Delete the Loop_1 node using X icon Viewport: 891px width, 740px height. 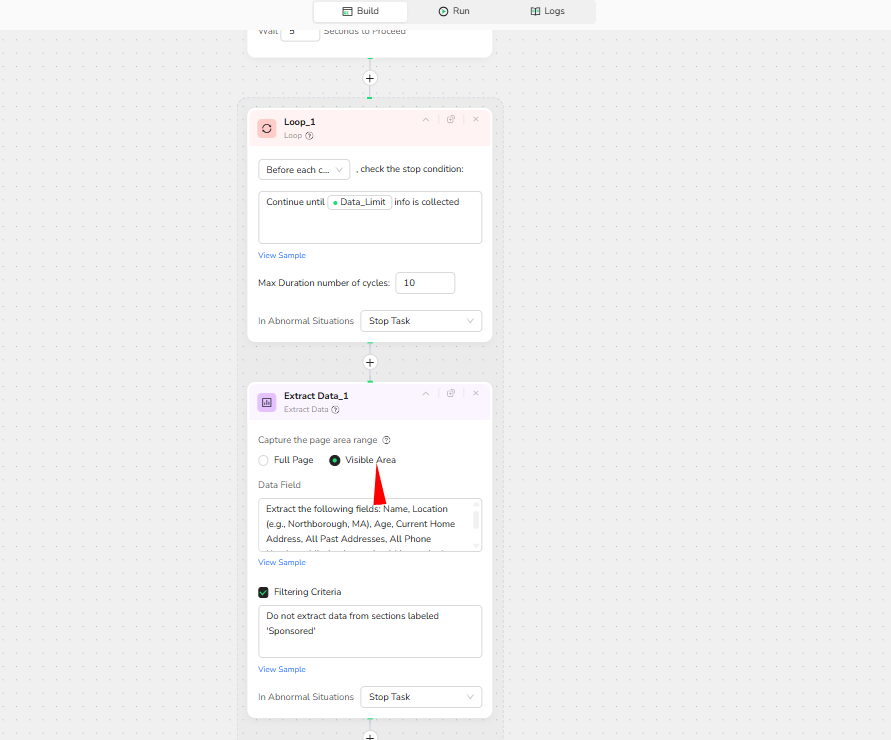click(476, 119)
